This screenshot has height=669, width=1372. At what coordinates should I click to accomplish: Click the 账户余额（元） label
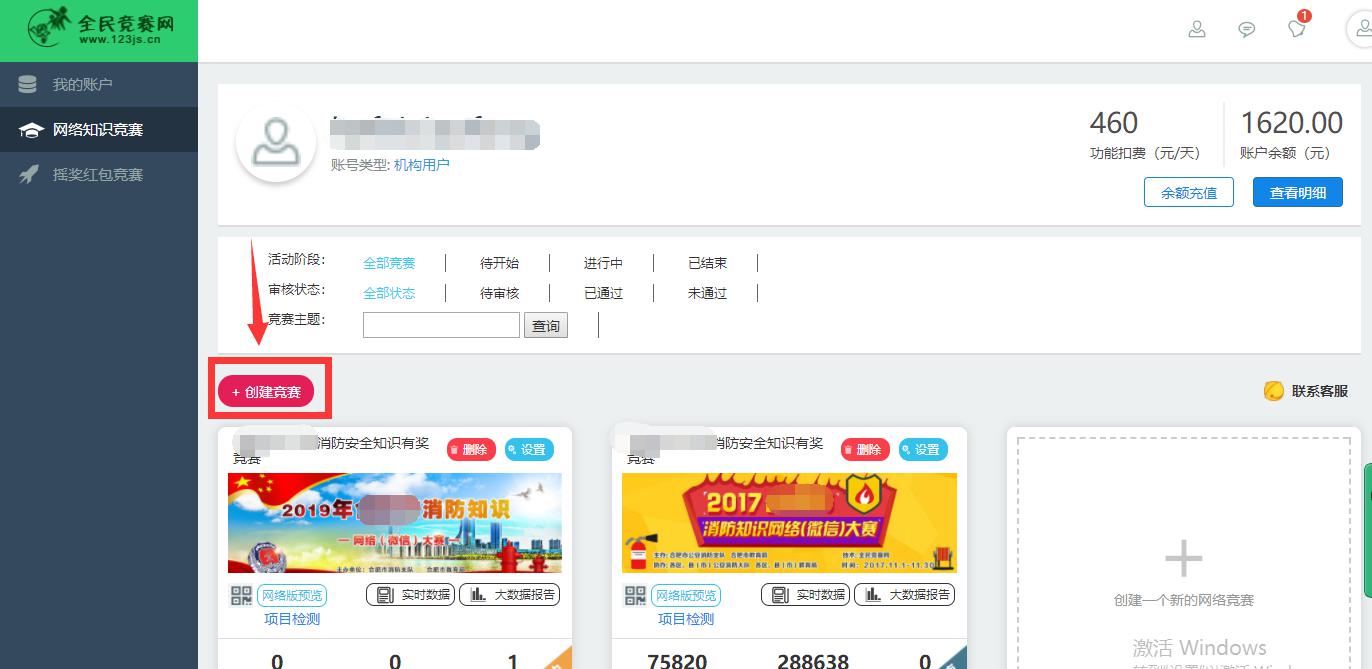[1286, 154]
